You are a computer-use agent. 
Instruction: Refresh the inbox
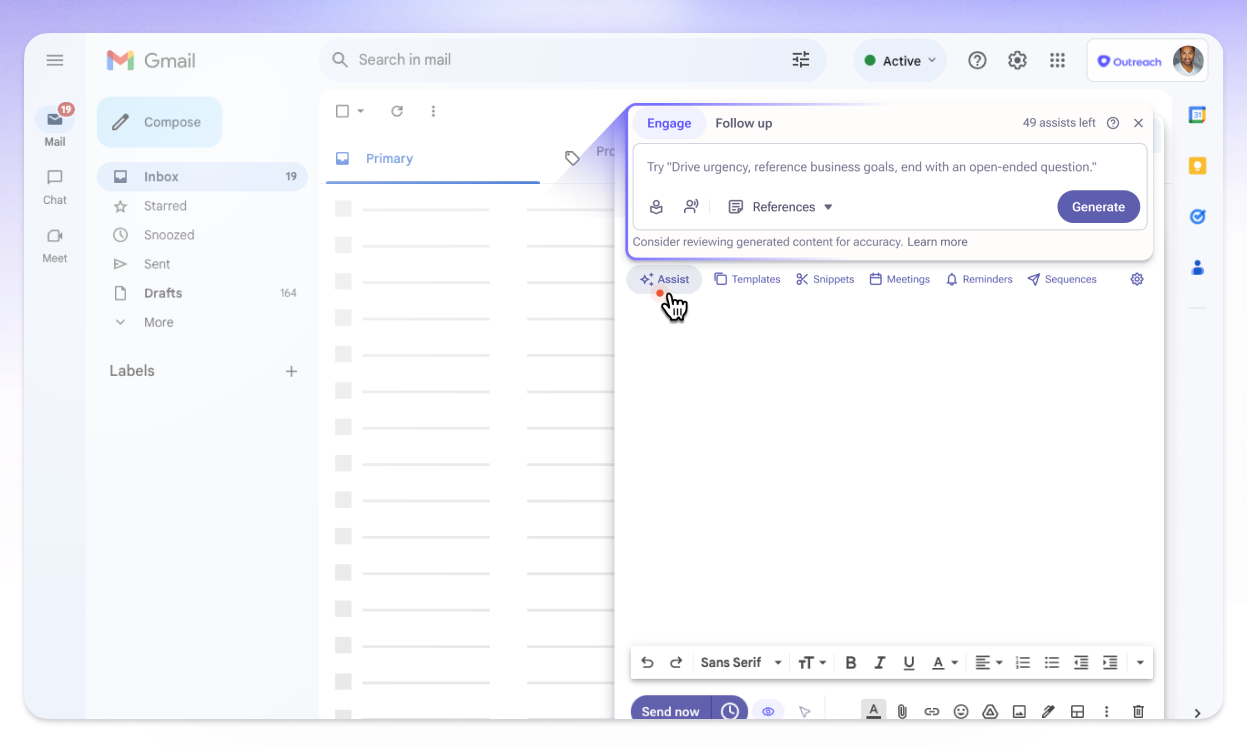point(397,111)
